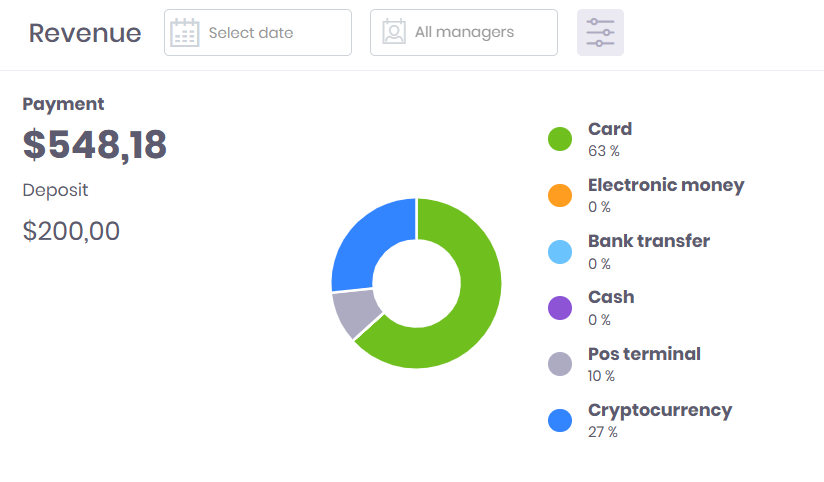Image resolution: width=824 pixels, height=482 pixels.
Task: Click the gray Pos terminal legend dot
Action: tap(560, 364)
